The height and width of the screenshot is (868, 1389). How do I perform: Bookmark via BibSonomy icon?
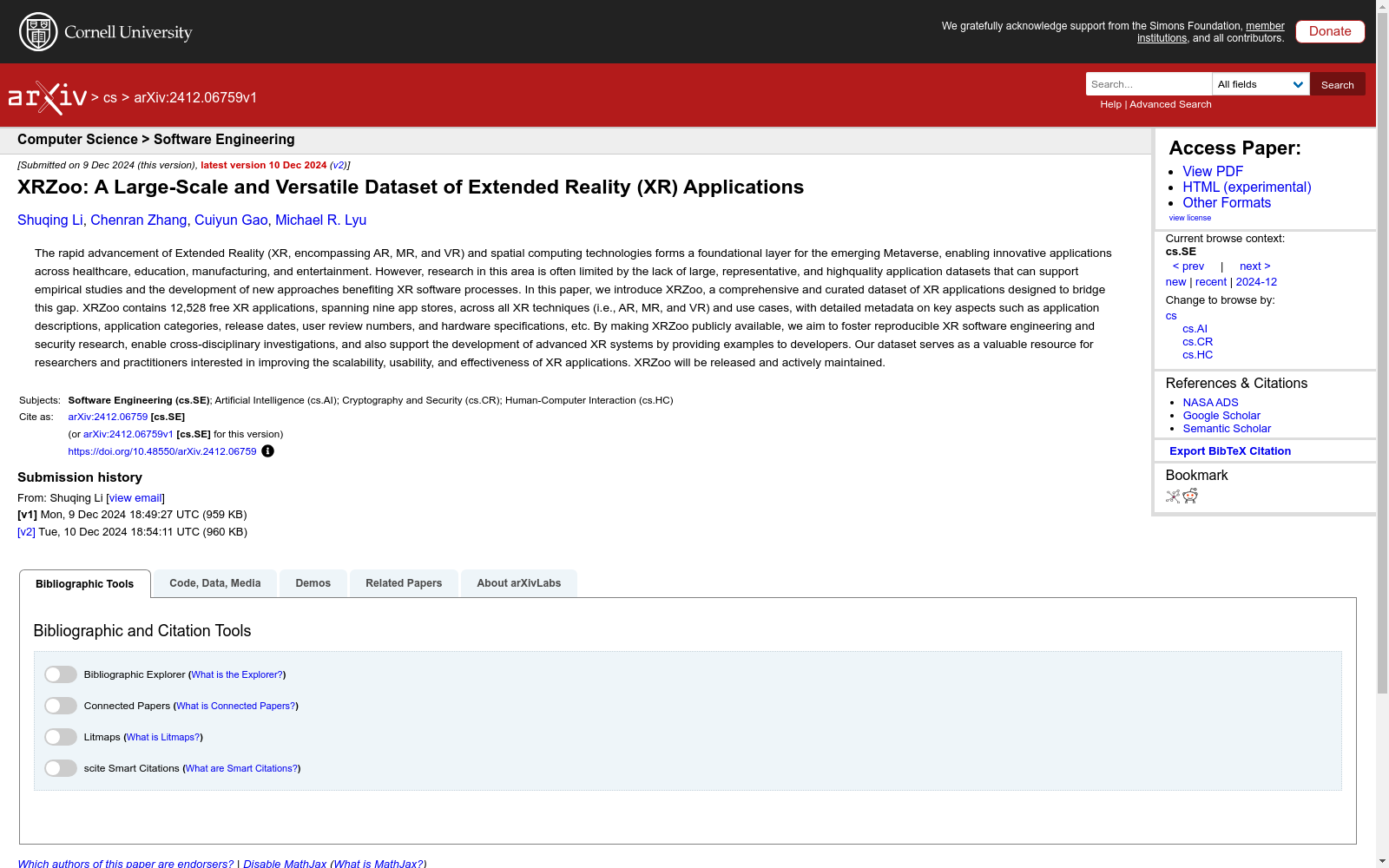click(x=1173, y=496)
